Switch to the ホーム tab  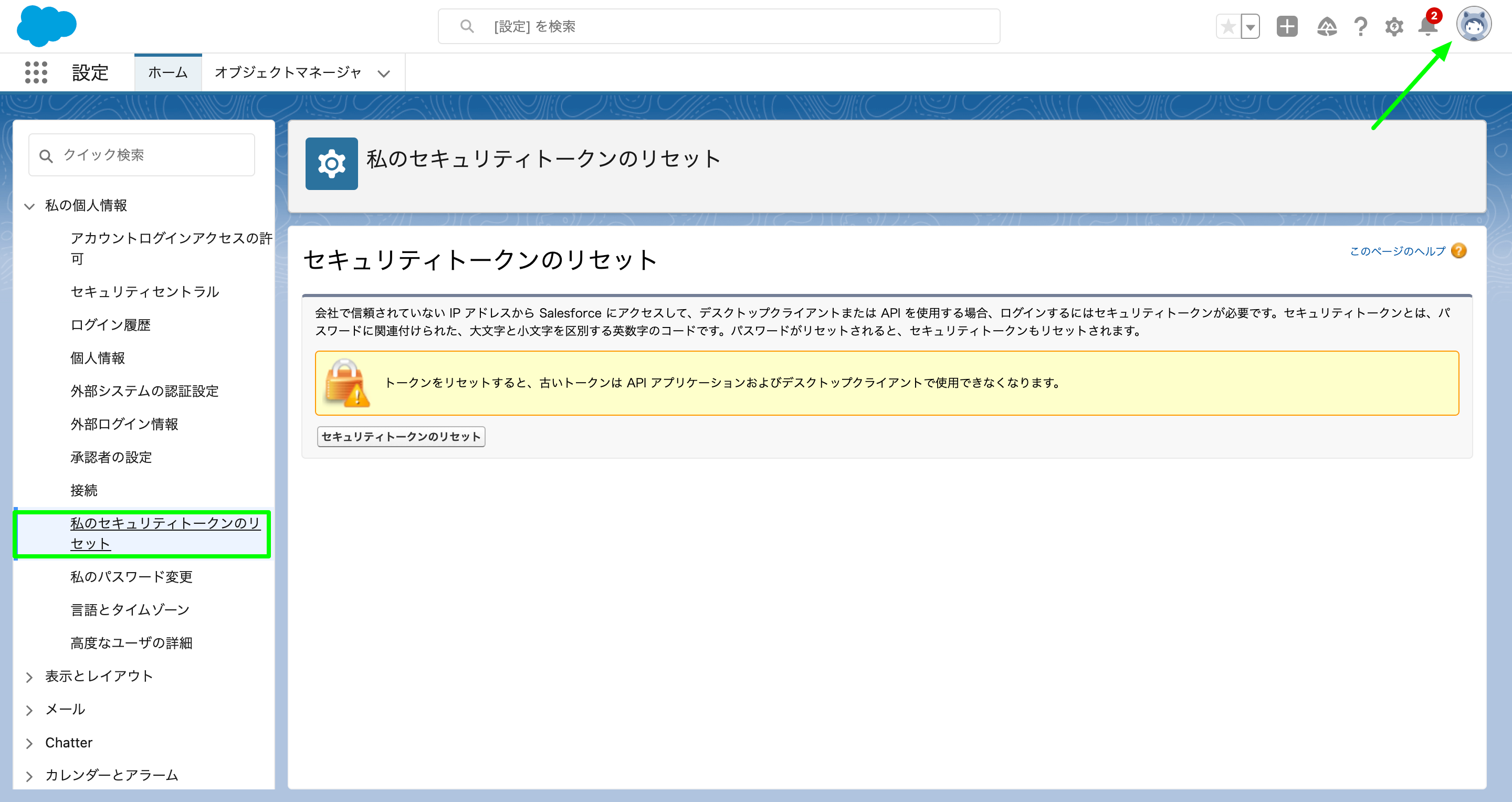pyautogui.click(x=168, y=71)
